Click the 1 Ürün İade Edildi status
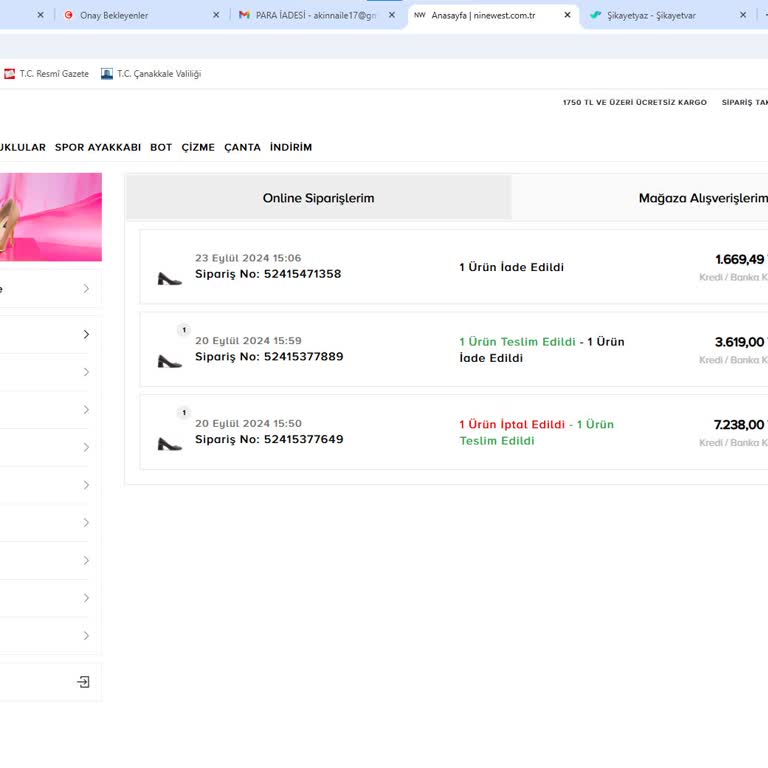 pos(511,267)
